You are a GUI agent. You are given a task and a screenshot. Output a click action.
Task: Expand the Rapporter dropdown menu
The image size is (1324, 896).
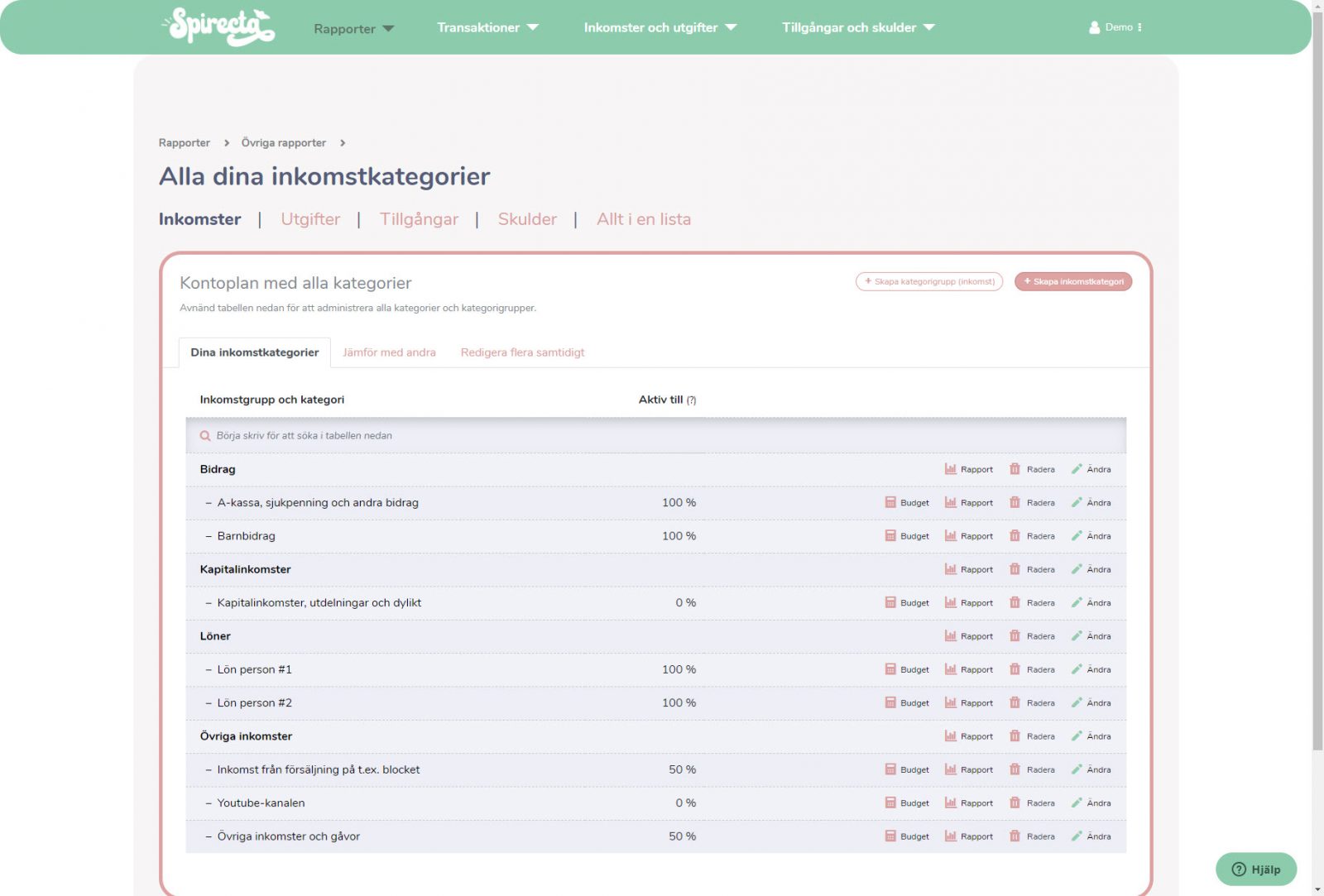(x=353, y=29)
